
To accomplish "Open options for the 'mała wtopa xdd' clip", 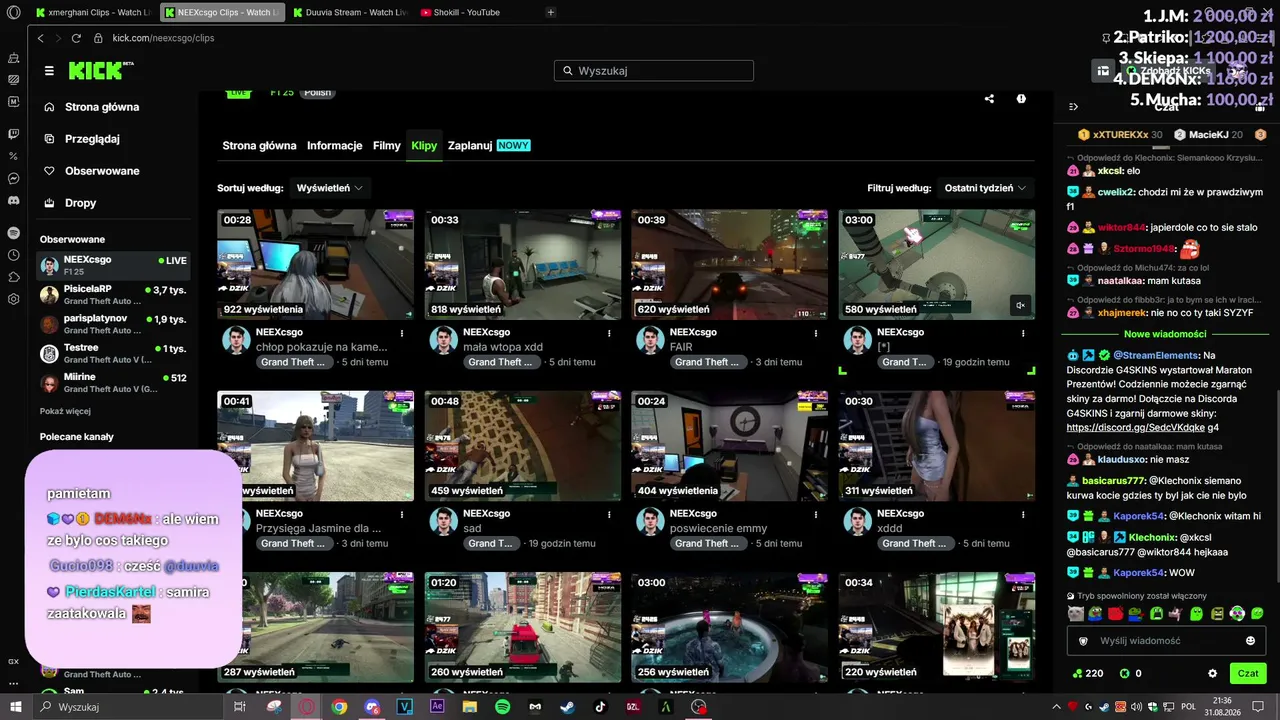I will (609, 333).
